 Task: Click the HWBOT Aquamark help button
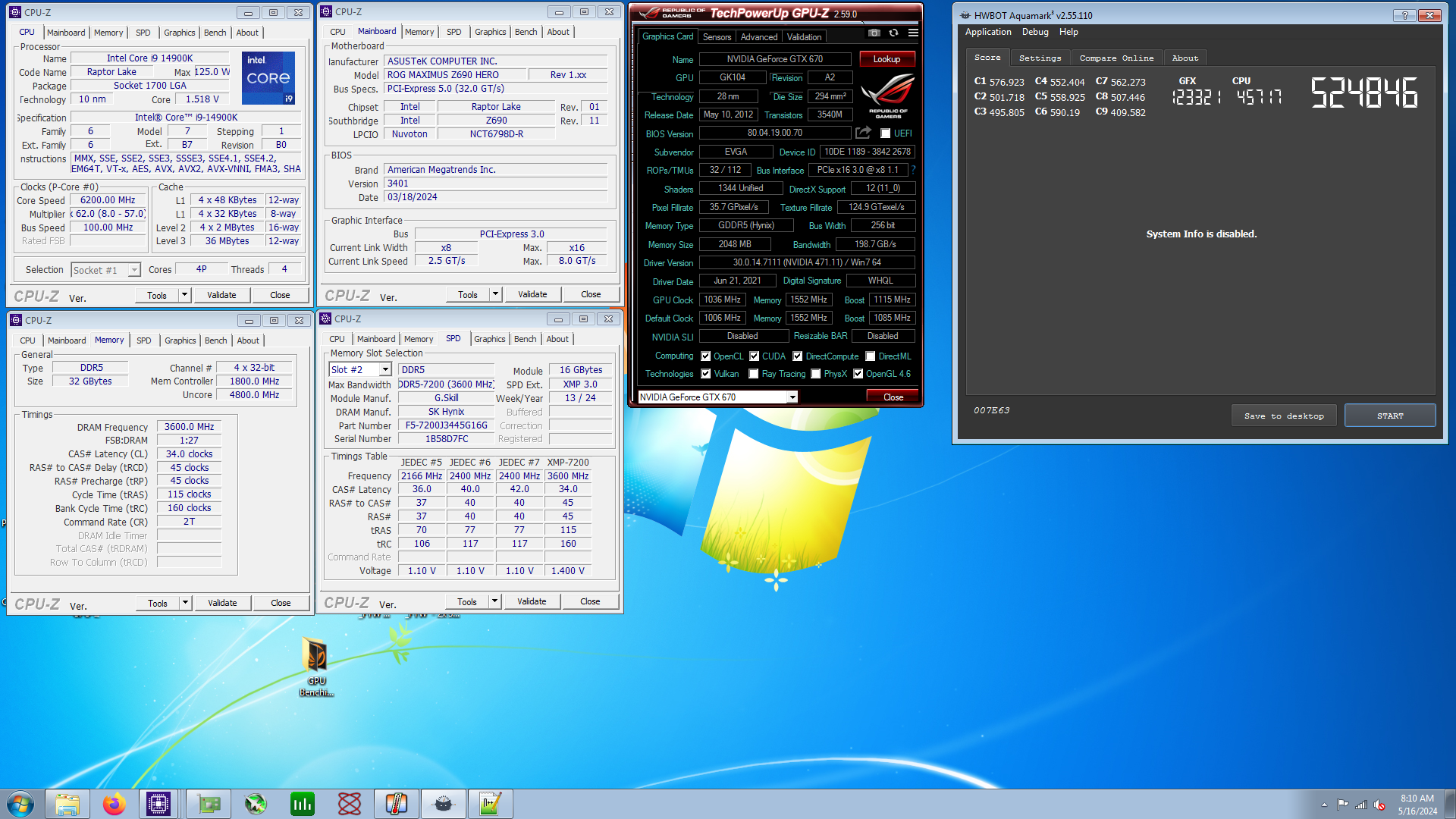click(1404, 15)
